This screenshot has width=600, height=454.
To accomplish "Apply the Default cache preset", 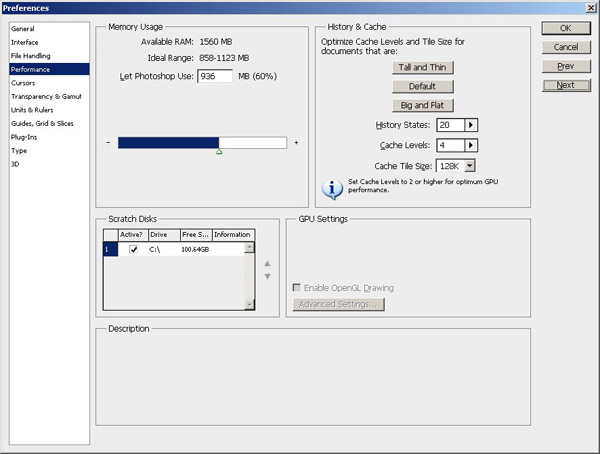I will tap(422, 87).
